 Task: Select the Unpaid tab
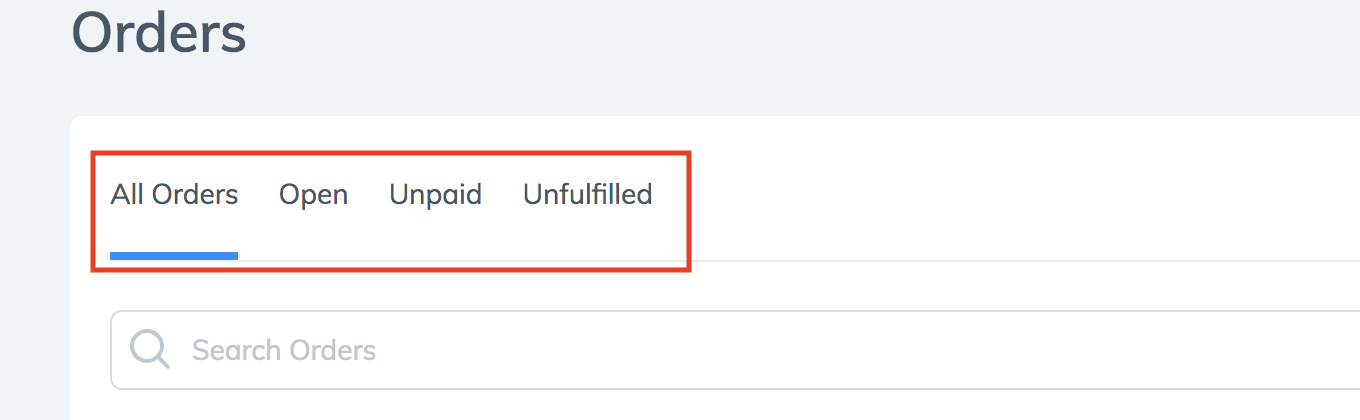(x=435, y=195)
